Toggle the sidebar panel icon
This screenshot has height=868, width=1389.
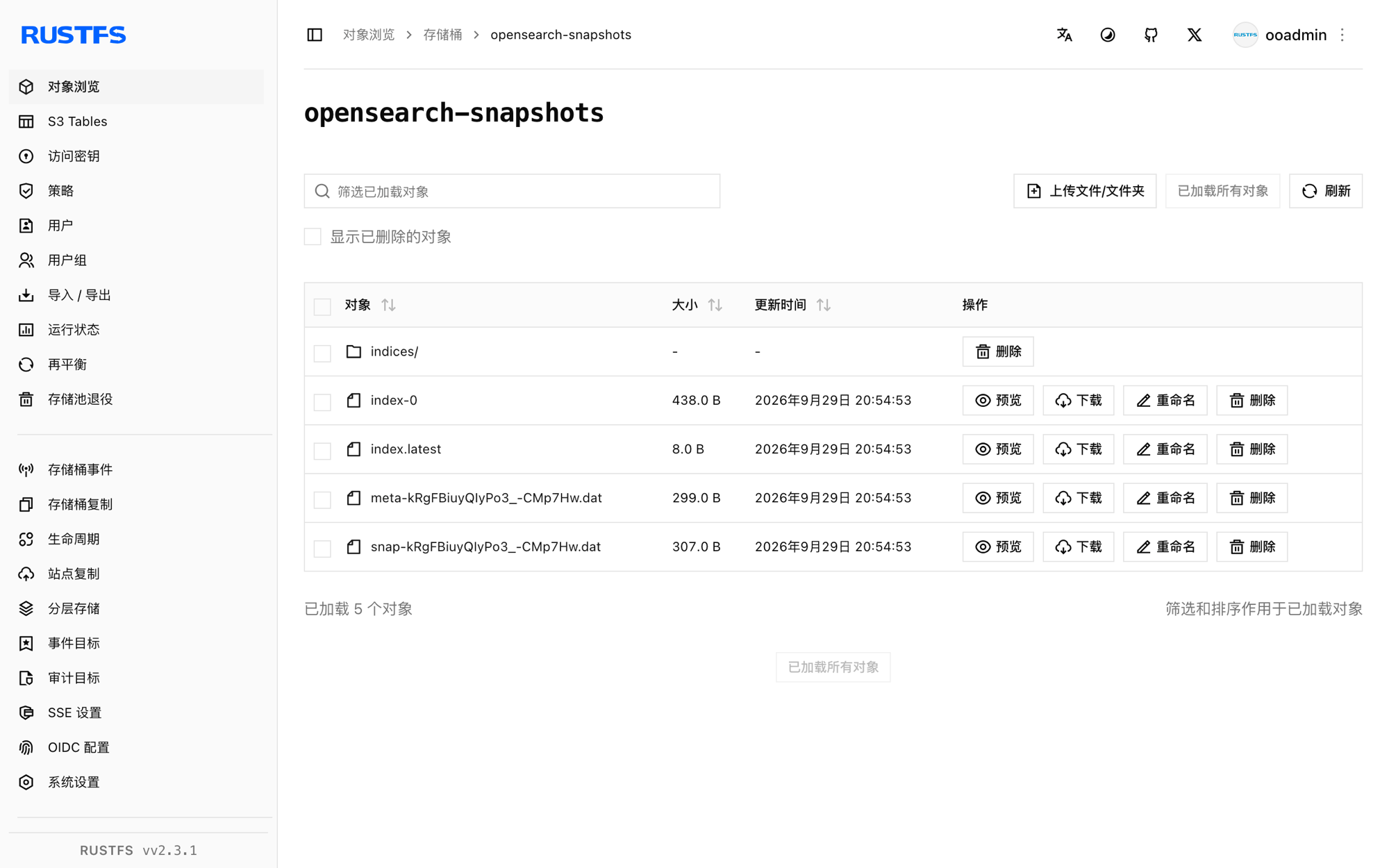pos(315,35)
